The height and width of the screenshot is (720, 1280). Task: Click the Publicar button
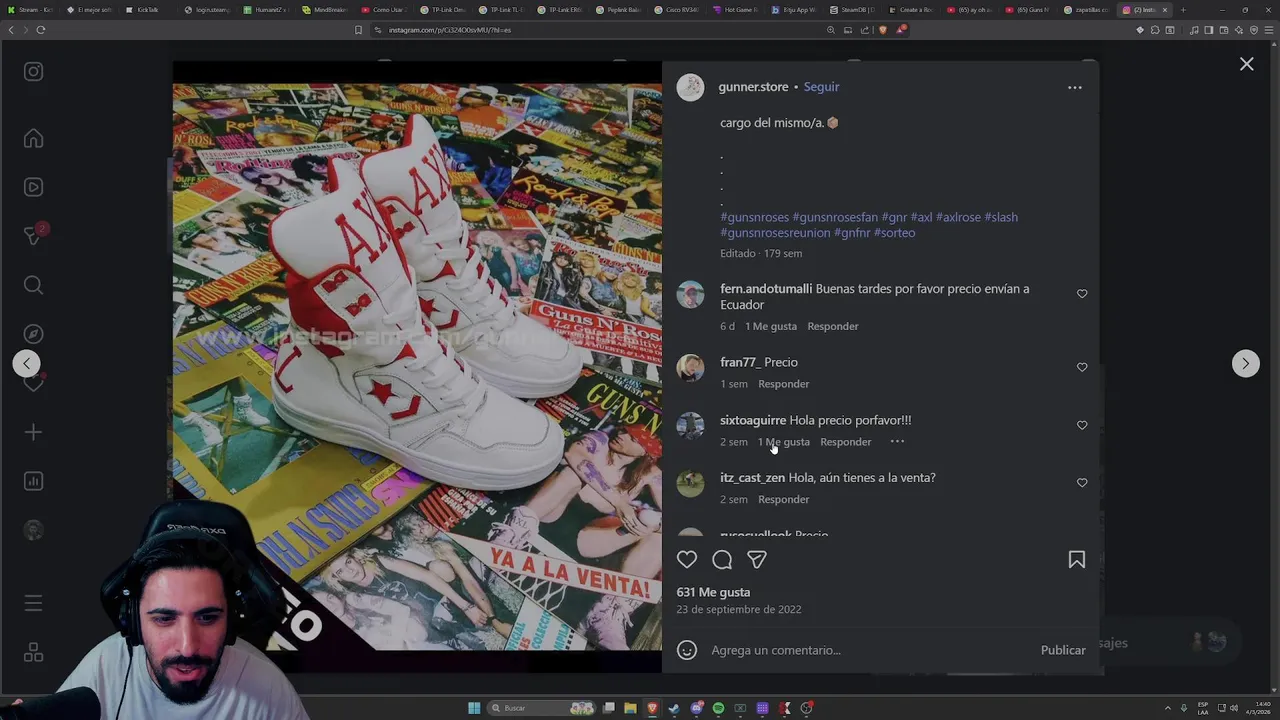point(1063,650)
